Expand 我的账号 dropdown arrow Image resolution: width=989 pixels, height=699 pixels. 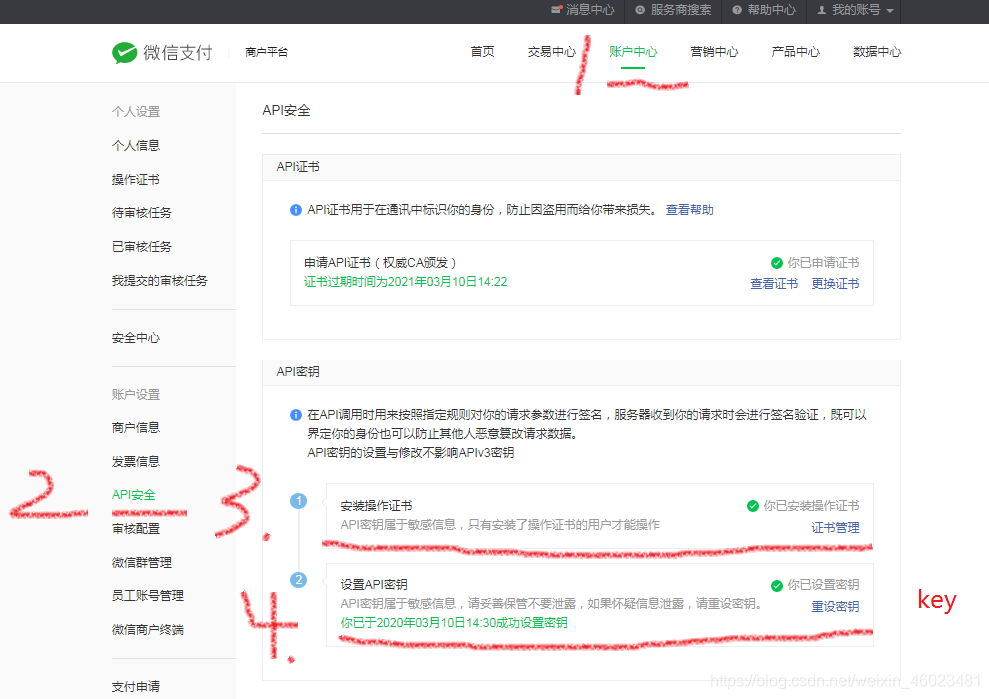point(890,11)
